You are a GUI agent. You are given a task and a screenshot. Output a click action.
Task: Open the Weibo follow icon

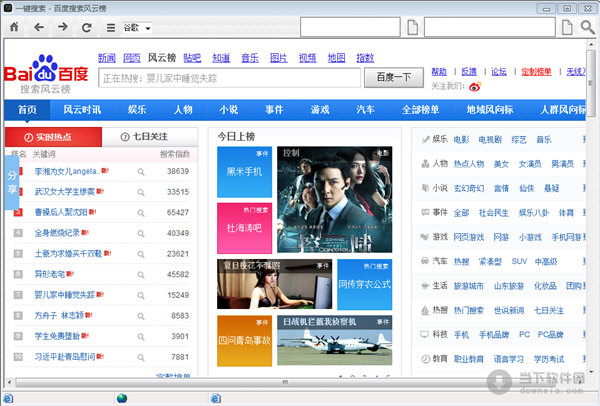pyautogui.click(x=475, y=86)
